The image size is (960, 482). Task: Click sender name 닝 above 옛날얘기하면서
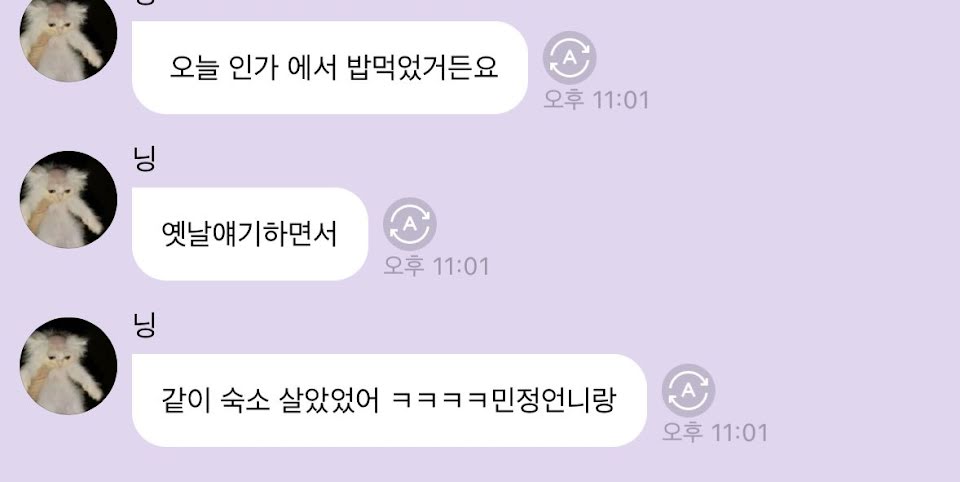click(144, 159)
